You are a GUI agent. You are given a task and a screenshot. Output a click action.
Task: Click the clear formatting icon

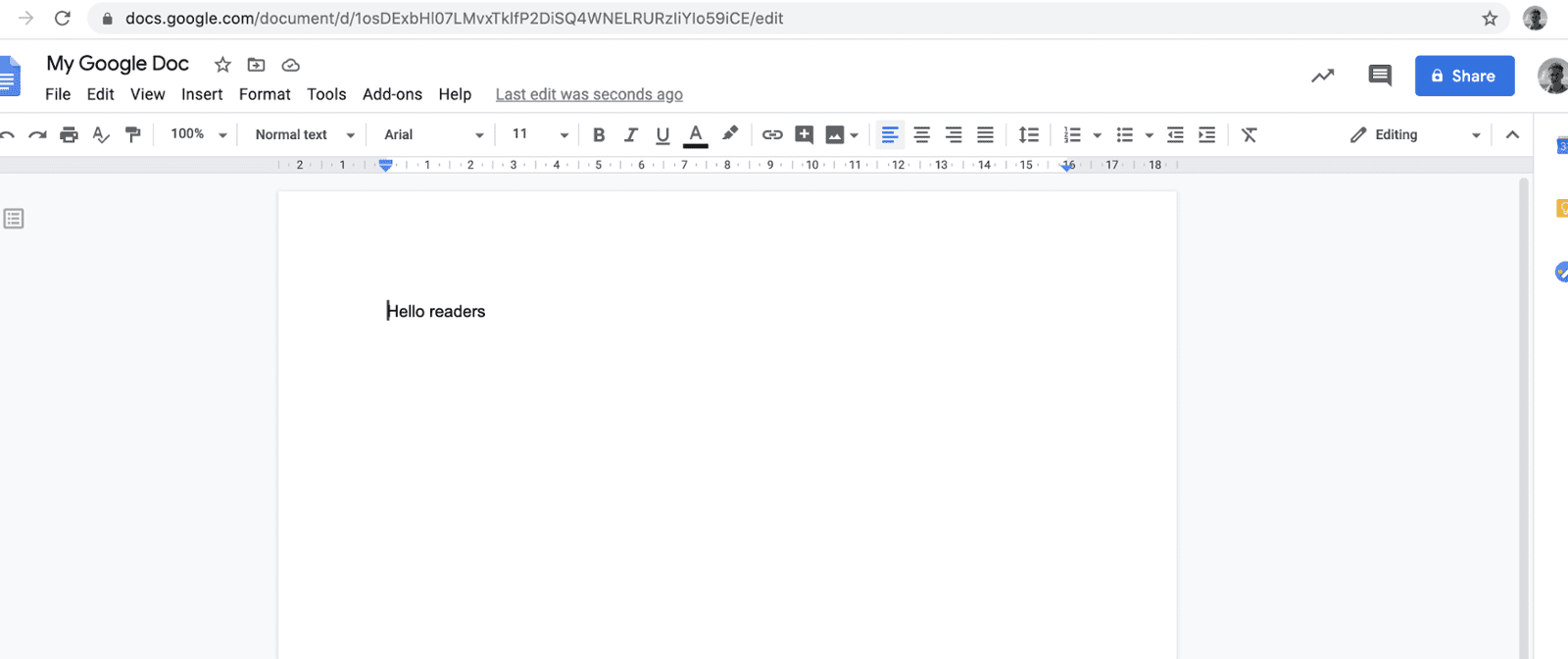1249,135
